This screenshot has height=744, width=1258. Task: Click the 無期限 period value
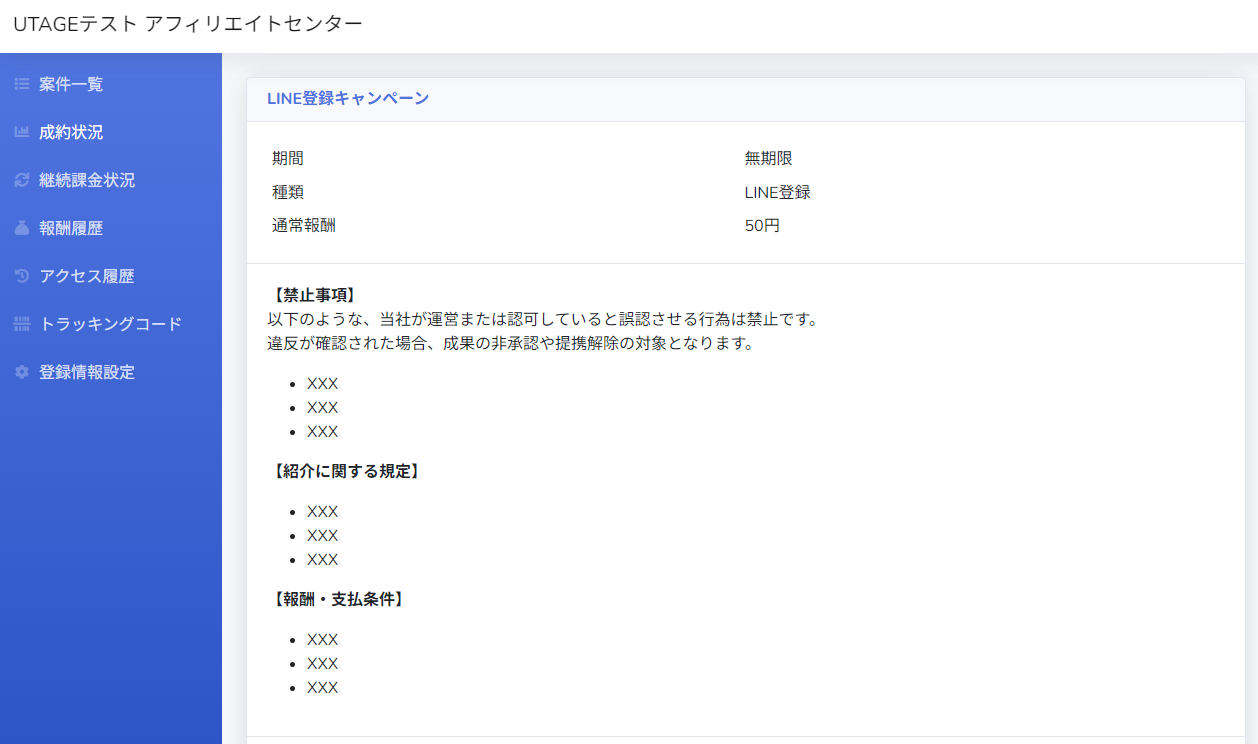768,158
